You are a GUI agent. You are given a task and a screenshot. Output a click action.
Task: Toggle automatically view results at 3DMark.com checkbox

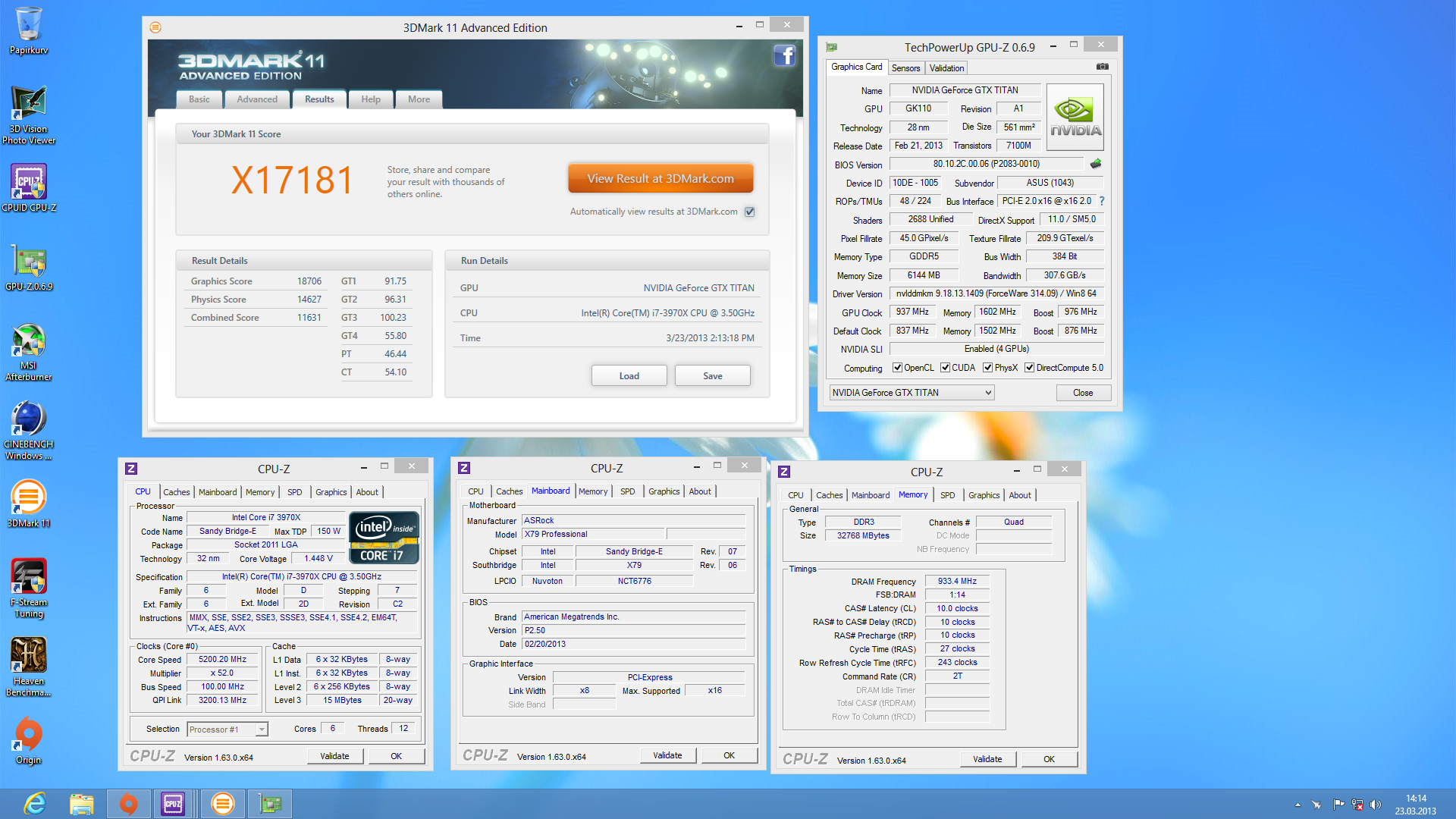749,212
